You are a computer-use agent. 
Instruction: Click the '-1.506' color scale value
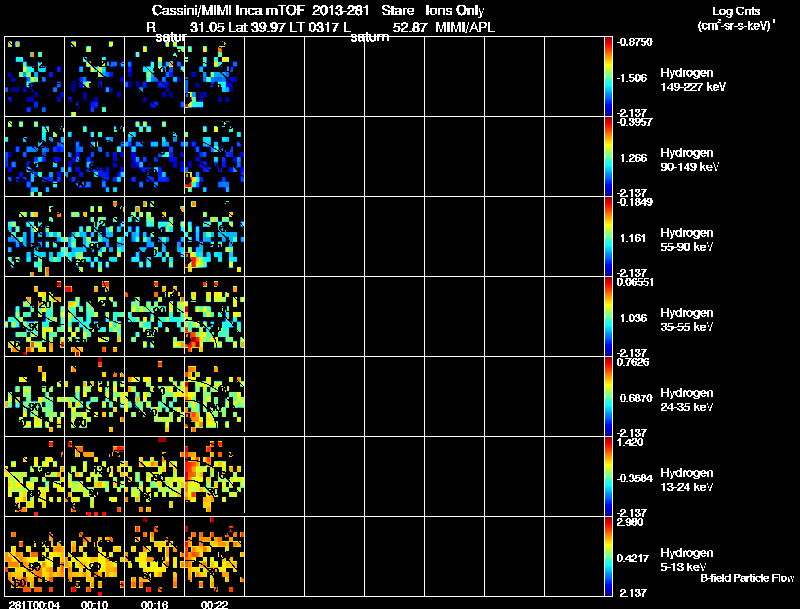pos(632,78)
